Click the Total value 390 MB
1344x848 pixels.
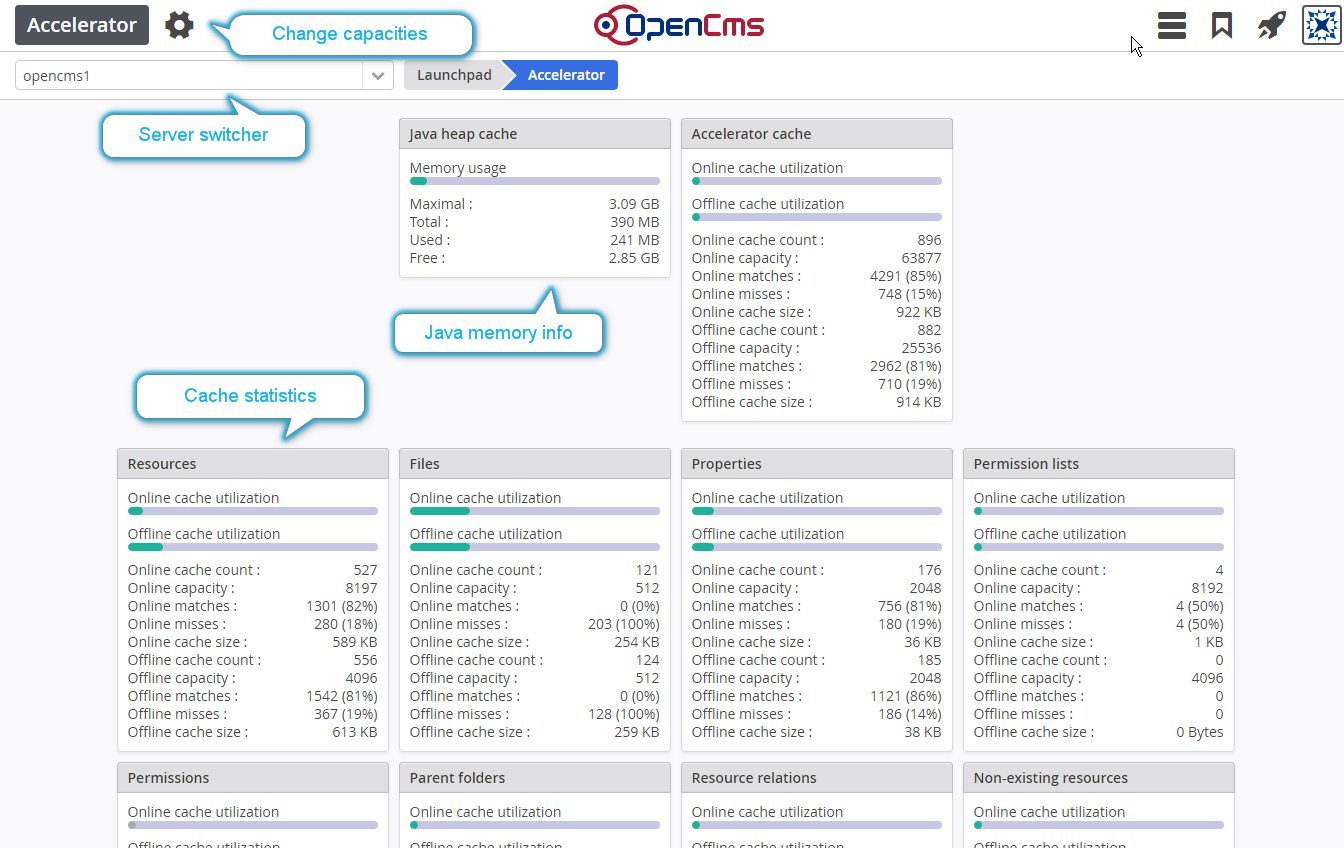point(634,222)
